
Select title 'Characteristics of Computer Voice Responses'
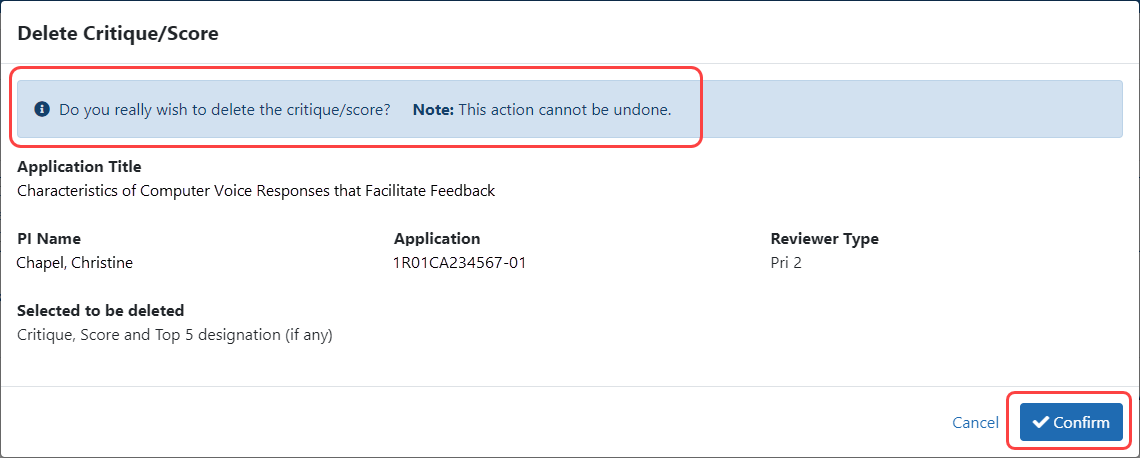click(256, 191)
